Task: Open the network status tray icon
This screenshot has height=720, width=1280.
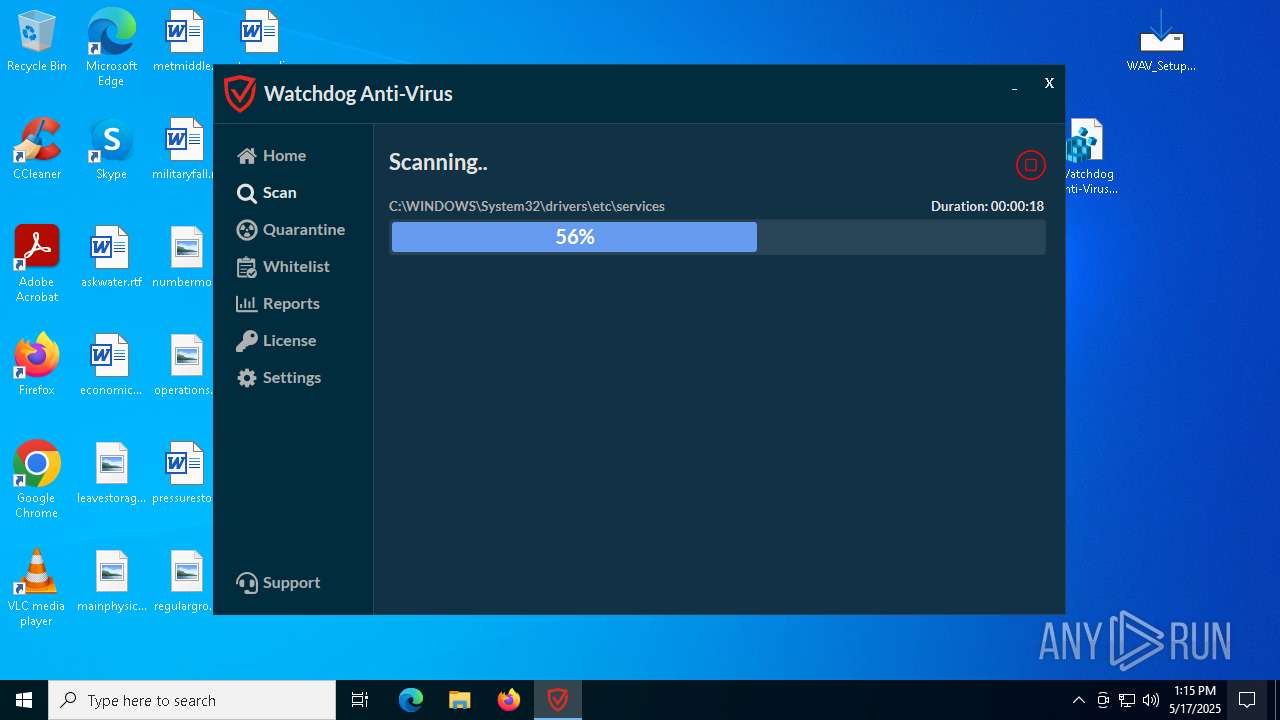Action: tap(1127, 700)
